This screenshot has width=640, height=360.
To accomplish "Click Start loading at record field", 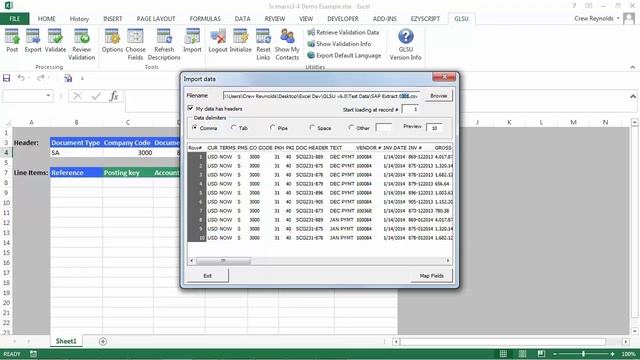I will click(410, 109).
